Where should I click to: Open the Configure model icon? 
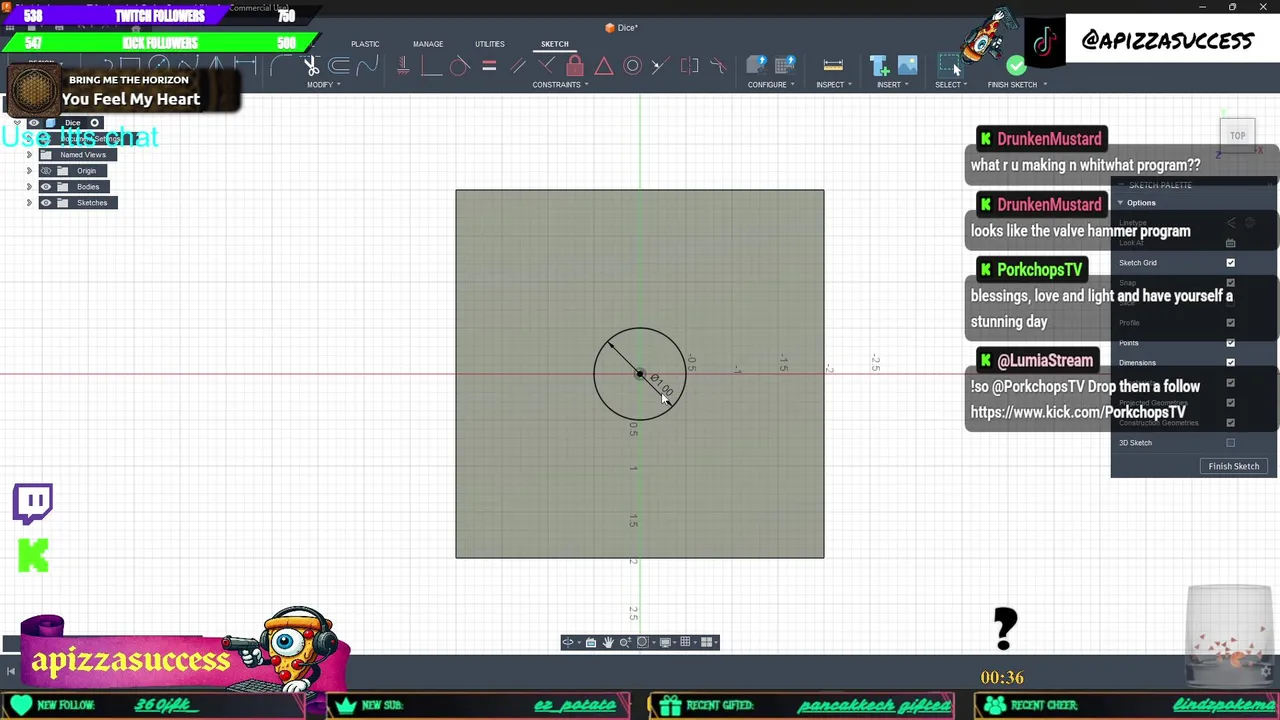[757, 66]
